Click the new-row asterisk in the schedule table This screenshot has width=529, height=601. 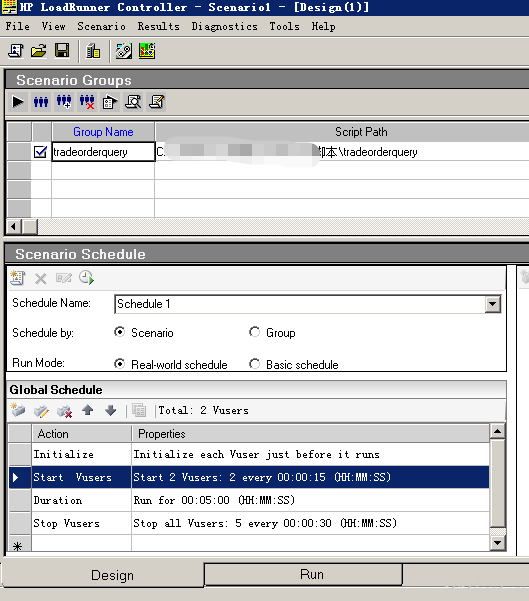[x=17, y=546]
